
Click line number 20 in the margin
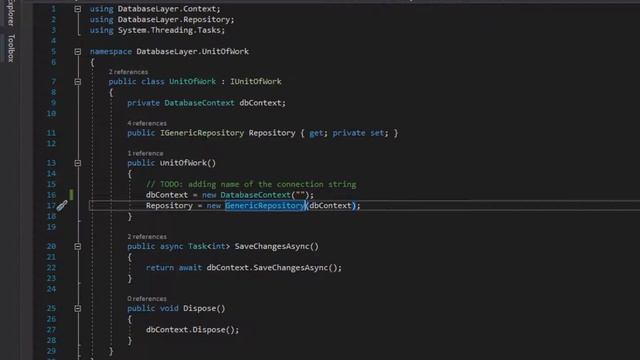(x=51, y=246)
